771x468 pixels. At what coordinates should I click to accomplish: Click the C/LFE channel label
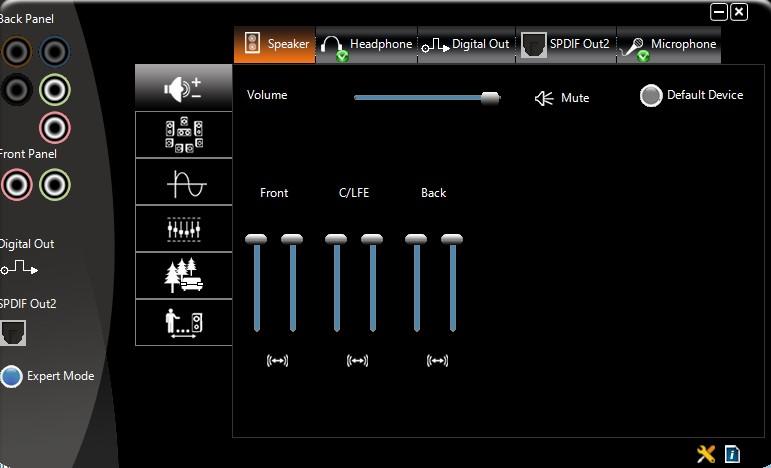(x=354, y=193)
